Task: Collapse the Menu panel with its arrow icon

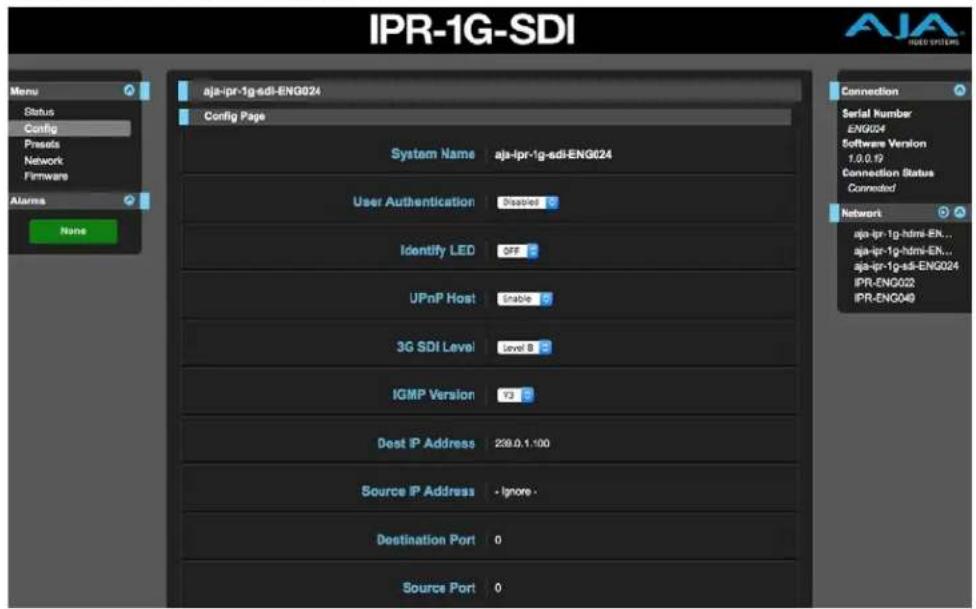Action: (129, 90)
